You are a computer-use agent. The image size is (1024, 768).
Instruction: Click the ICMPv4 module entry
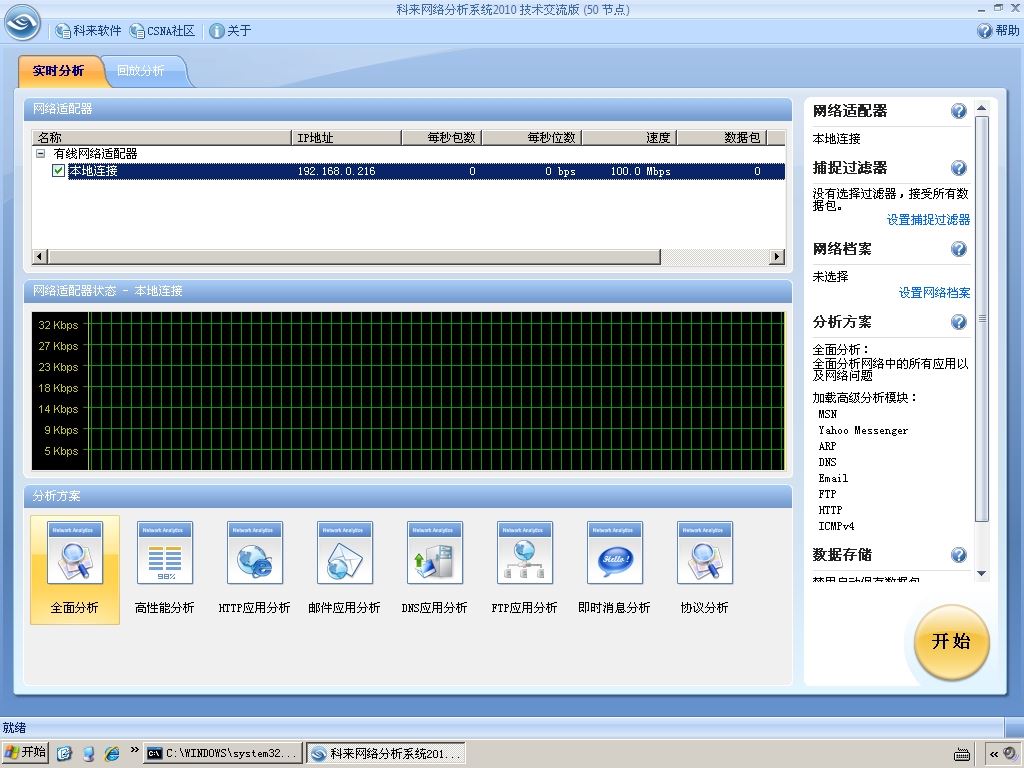pyautogui.click(x=836, y=526)
